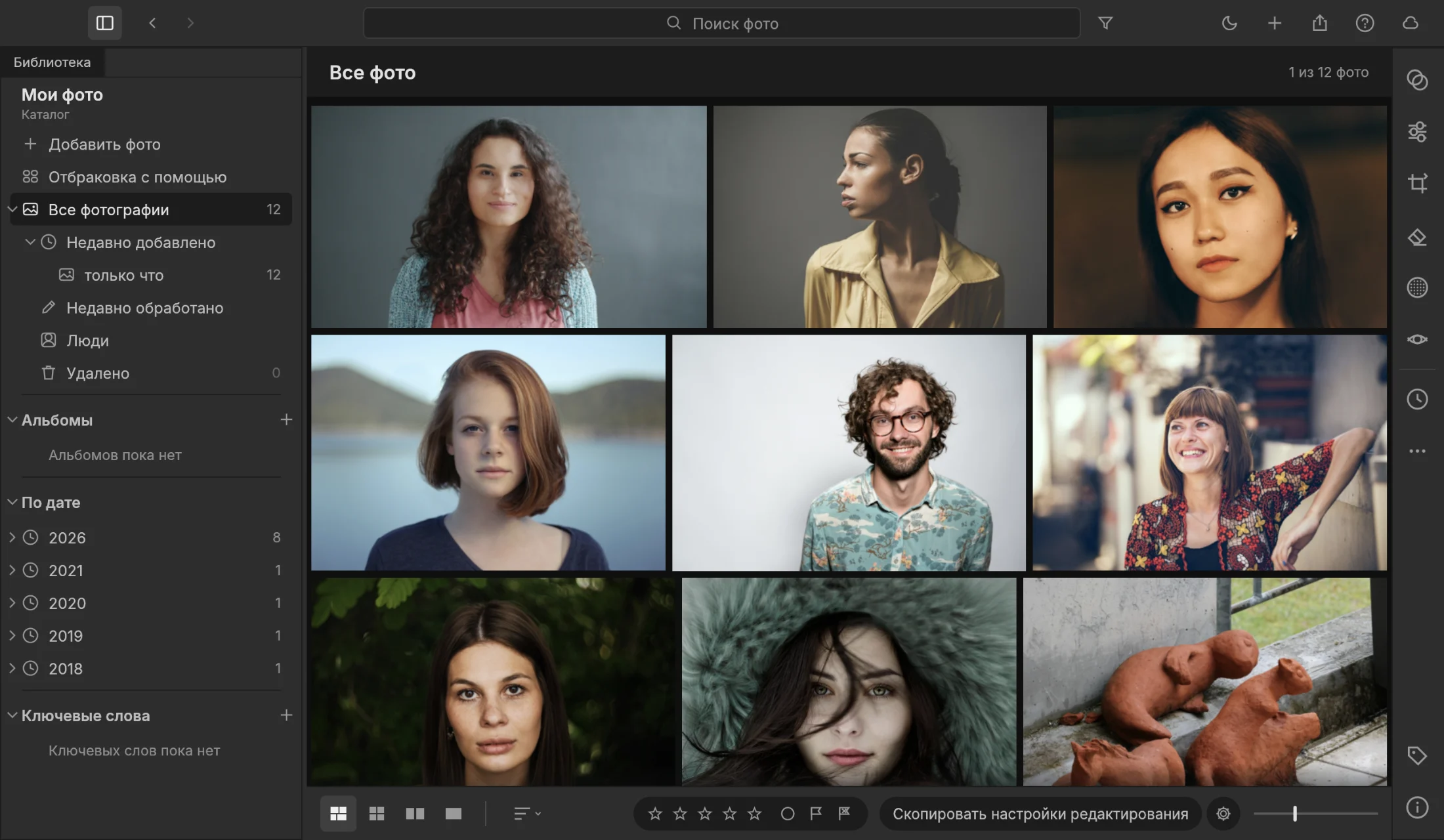This screenshot has width=1444, height=840.
Task: Expand the 2021 date group
Action: click(12, 570)
